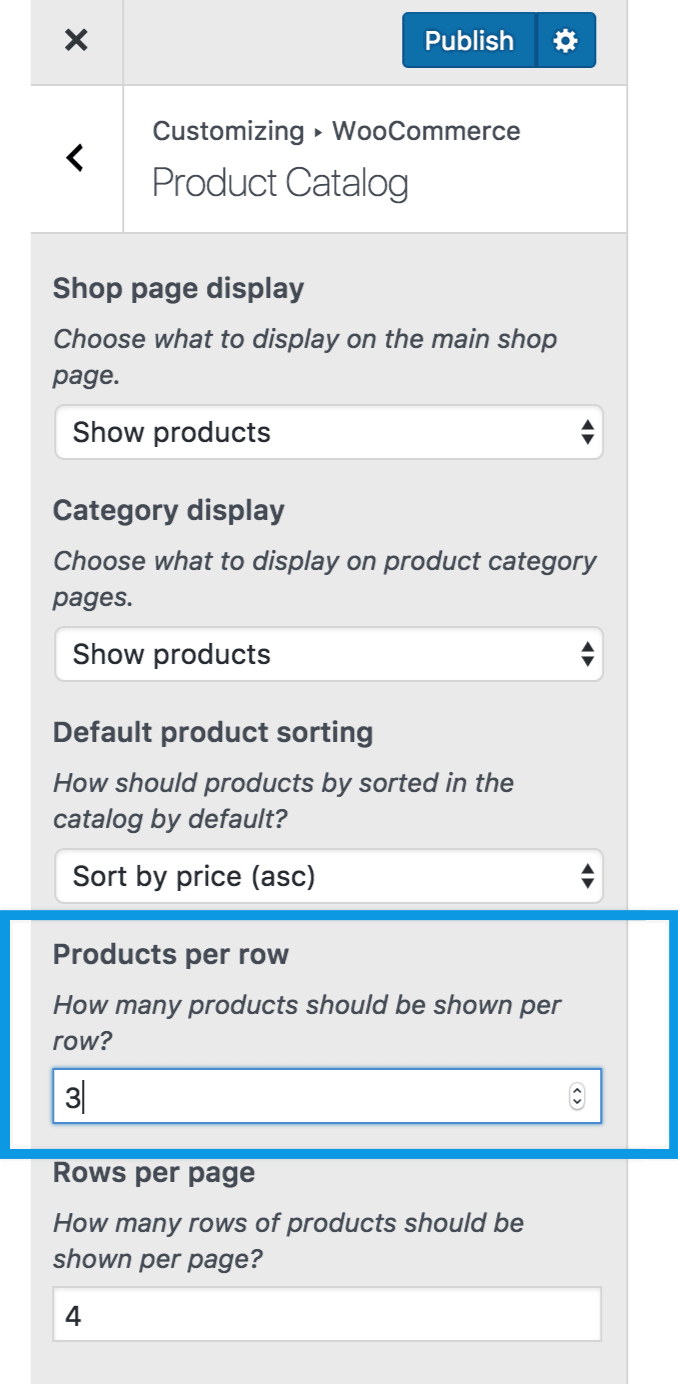This screenshot has width=678, height=1384.
Task: Click into the Rows per page field
Action: (327, 1315)
